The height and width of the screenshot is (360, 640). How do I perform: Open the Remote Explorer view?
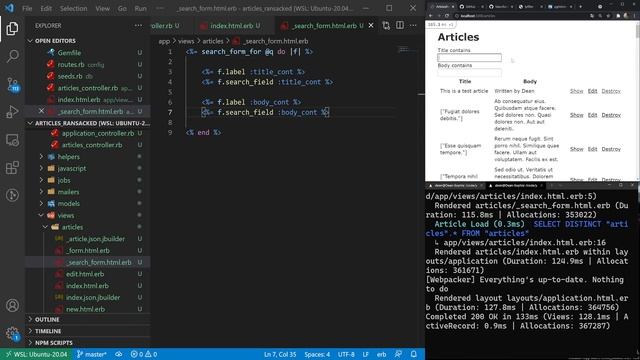click(x=12, y=140)
